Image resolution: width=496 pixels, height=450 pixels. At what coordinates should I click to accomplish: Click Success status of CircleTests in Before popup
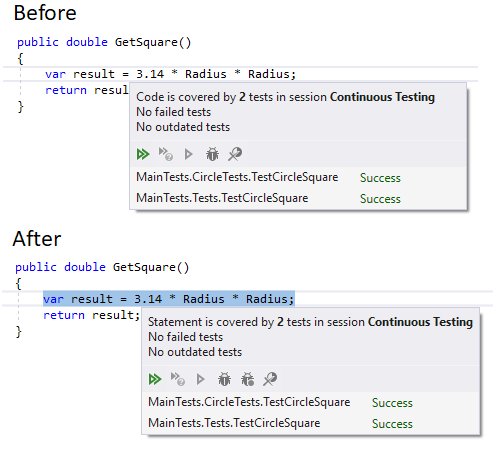[380, 178]
